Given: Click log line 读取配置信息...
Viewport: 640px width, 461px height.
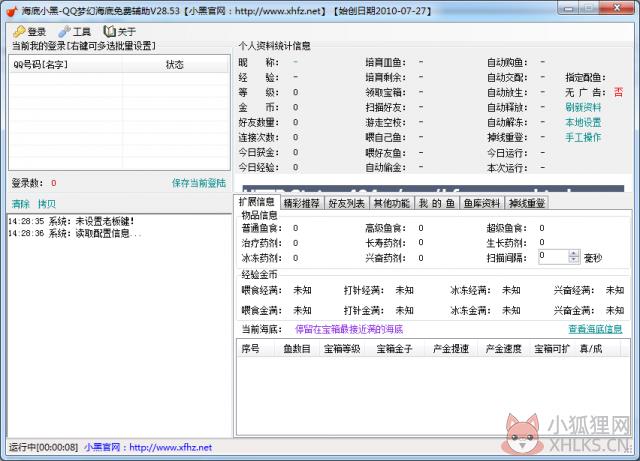Looking at the screenshot, I should (x=75, y=233).
